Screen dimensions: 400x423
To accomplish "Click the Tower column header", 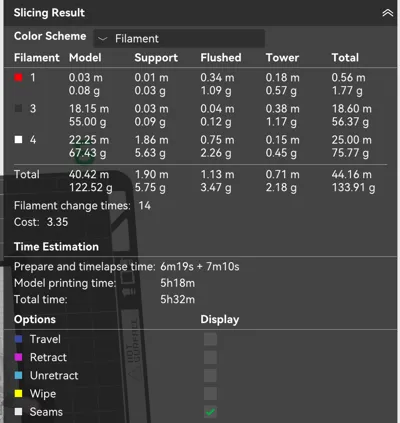I will (282, 57).
